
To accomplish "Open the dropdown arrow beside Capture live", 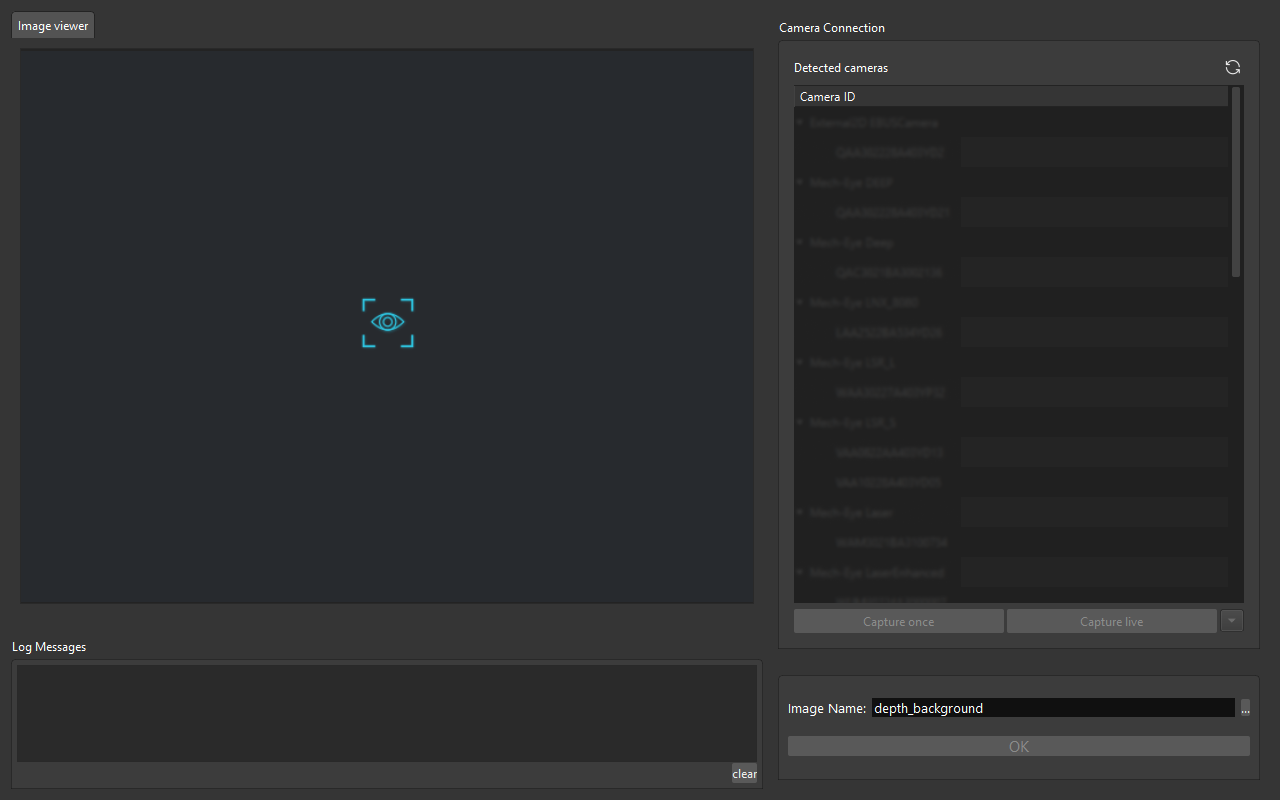I will click(1232, 621).
